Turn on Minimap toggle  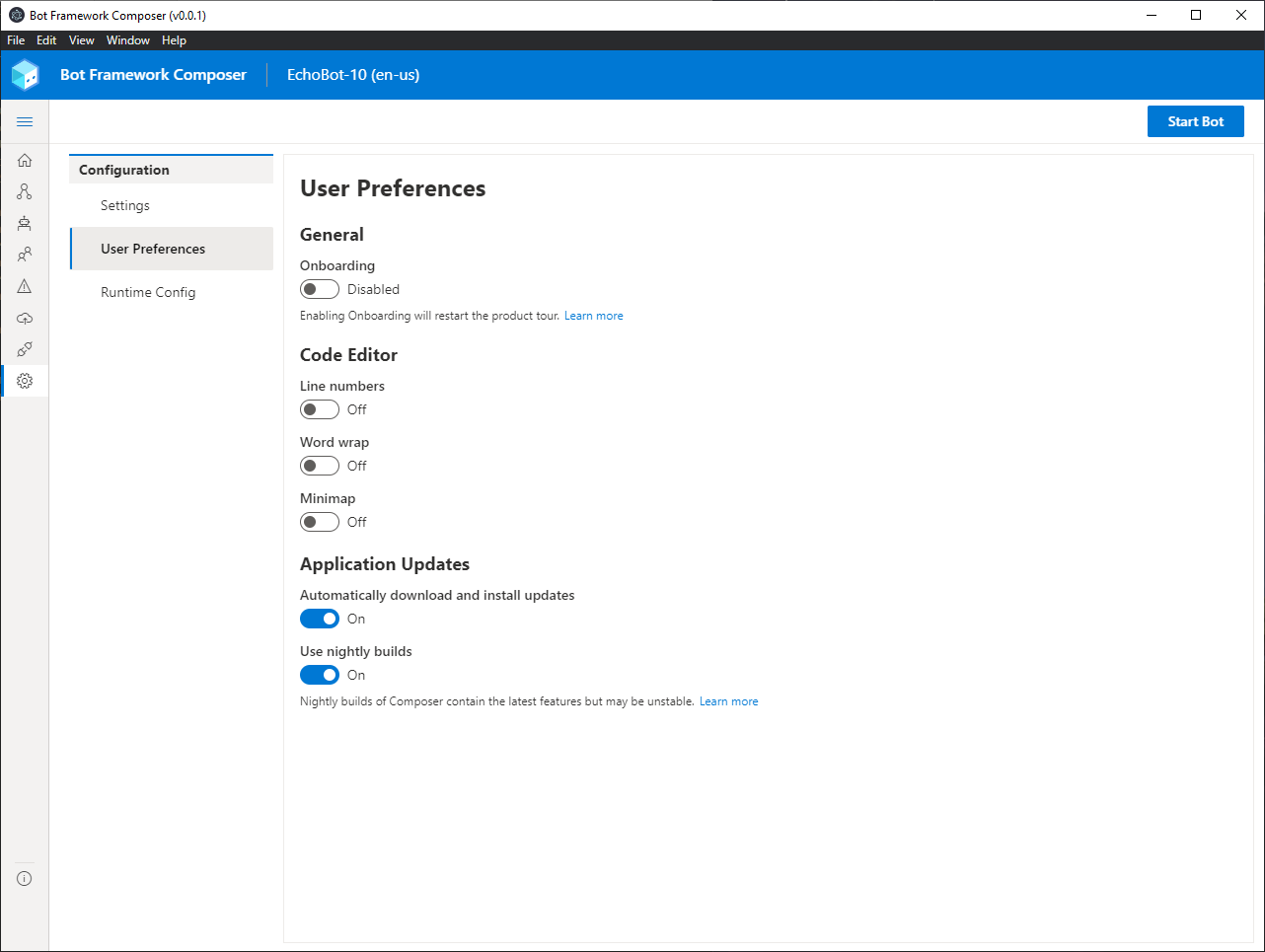[x=320, y=522]
